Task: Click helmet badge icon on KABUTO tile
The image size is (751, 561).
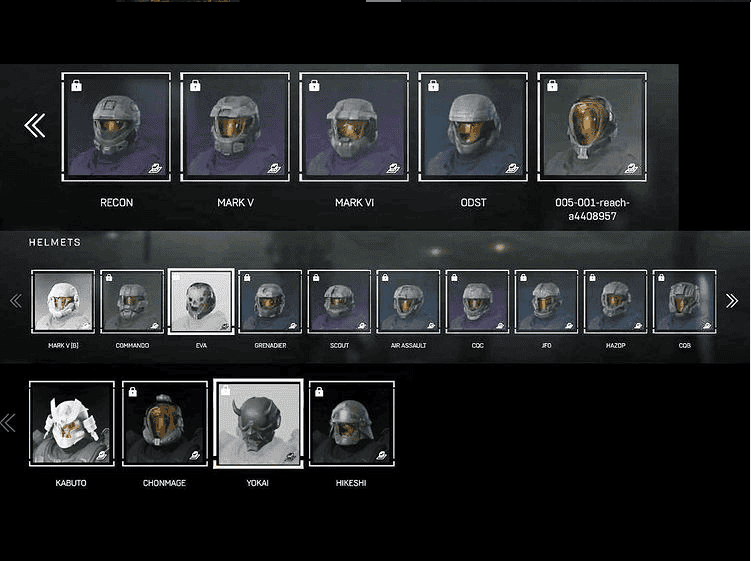Action: click(102, 455)
